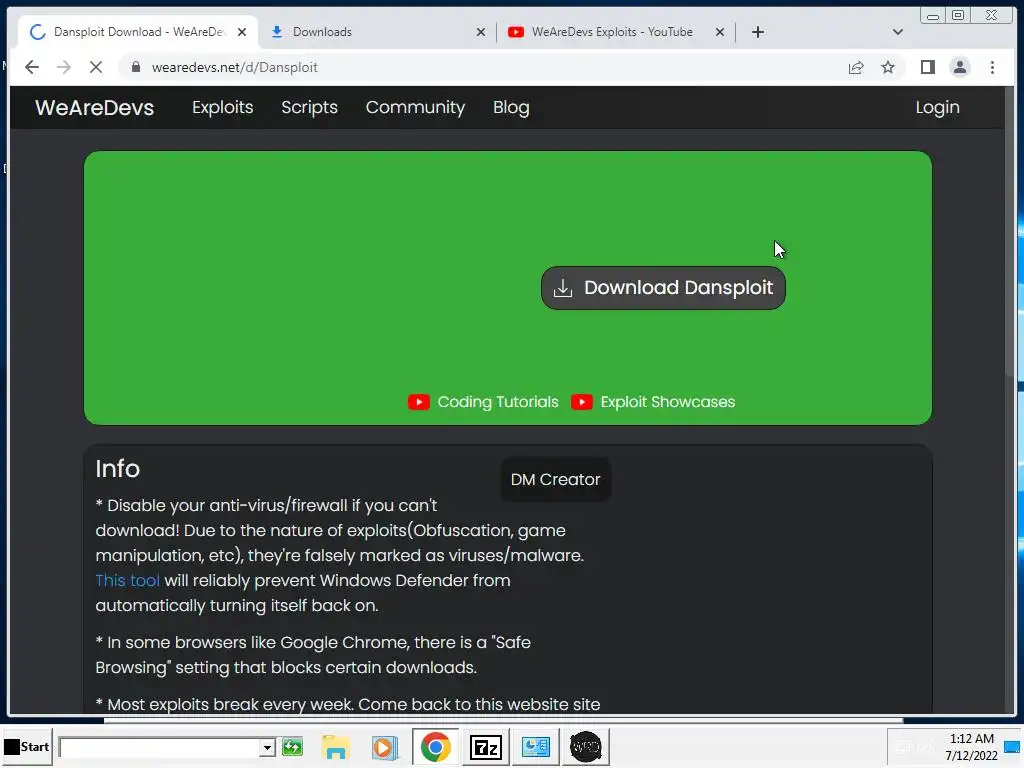Click the page vertical scrollbar
This screenshot has height=768, width=1024.
pos(1010,232)
